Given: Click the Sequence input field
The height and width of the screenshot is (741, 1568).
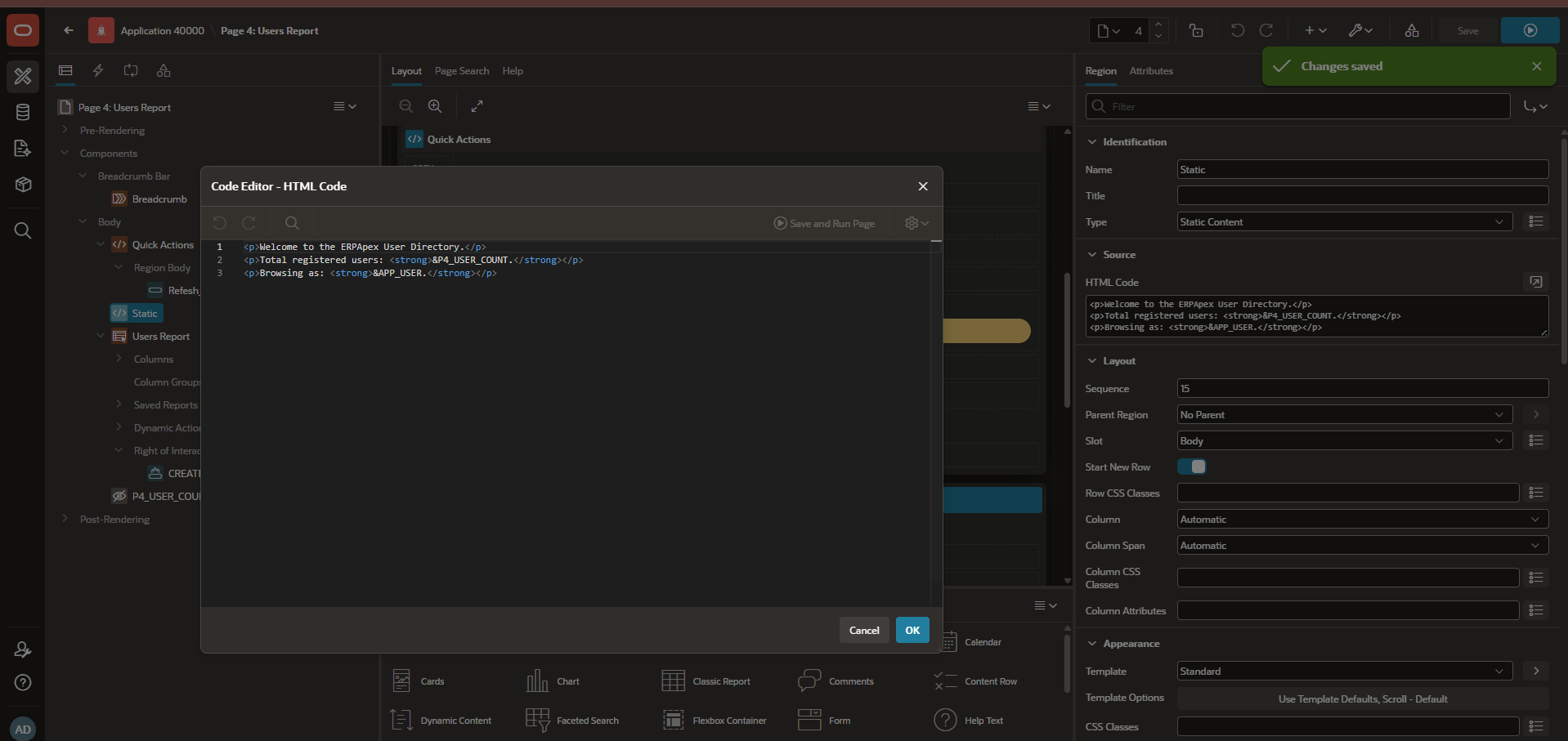Looking at the screenshot, I should click(x=1363, y=389).
